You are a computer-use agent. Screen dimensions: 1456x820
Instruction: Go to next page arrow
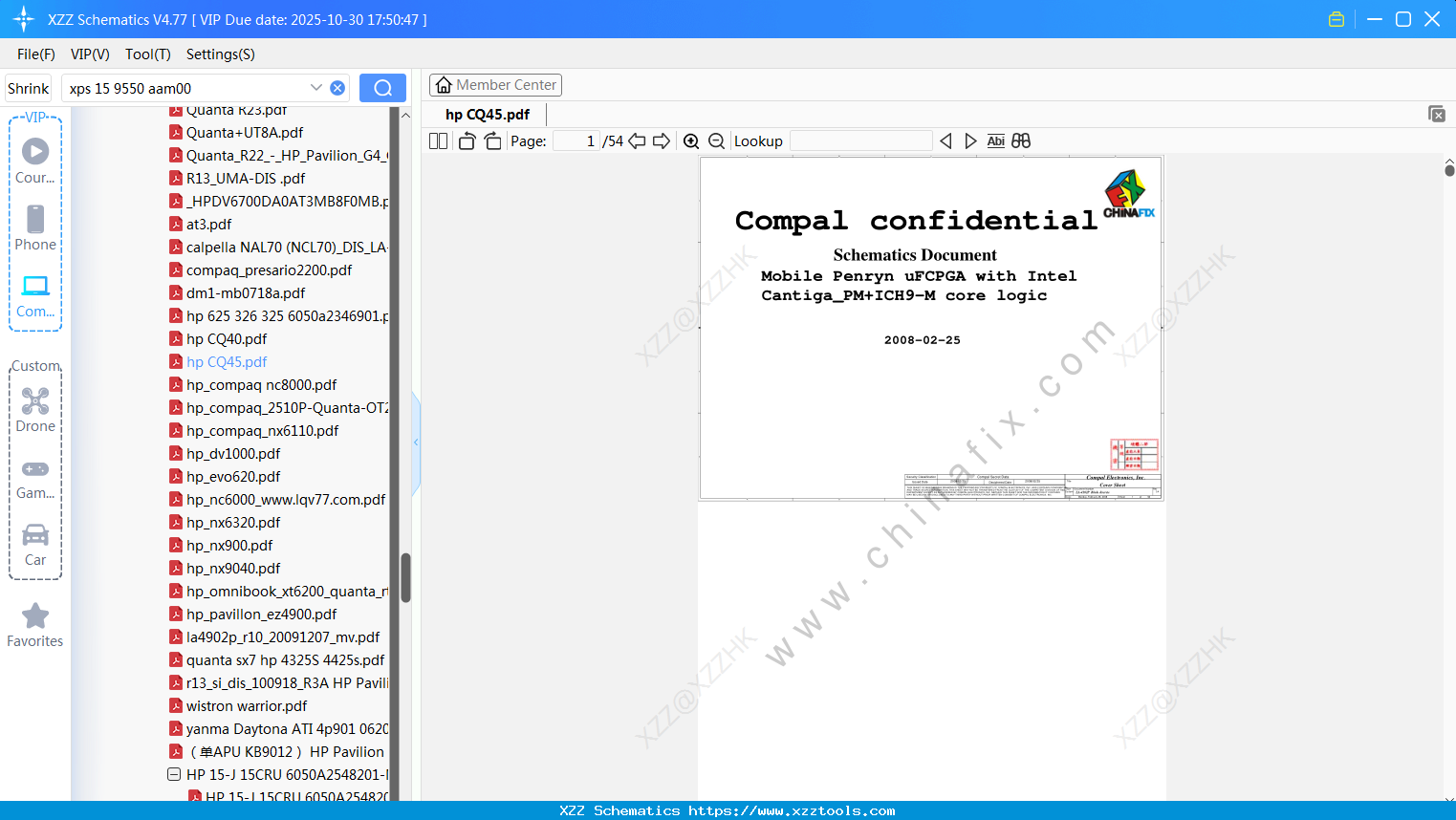[662, 140]
